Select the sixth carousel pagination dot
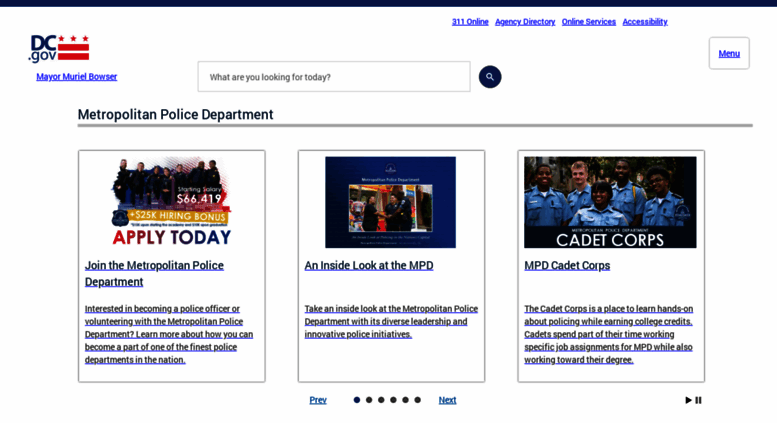The image size is (777, 423). [417, 400]
